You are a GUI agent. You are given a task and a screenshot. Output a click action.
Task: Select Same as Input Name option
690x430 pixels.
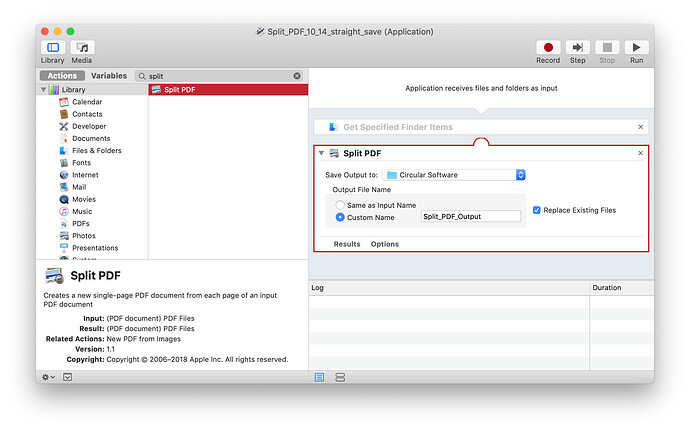point(340,205)
